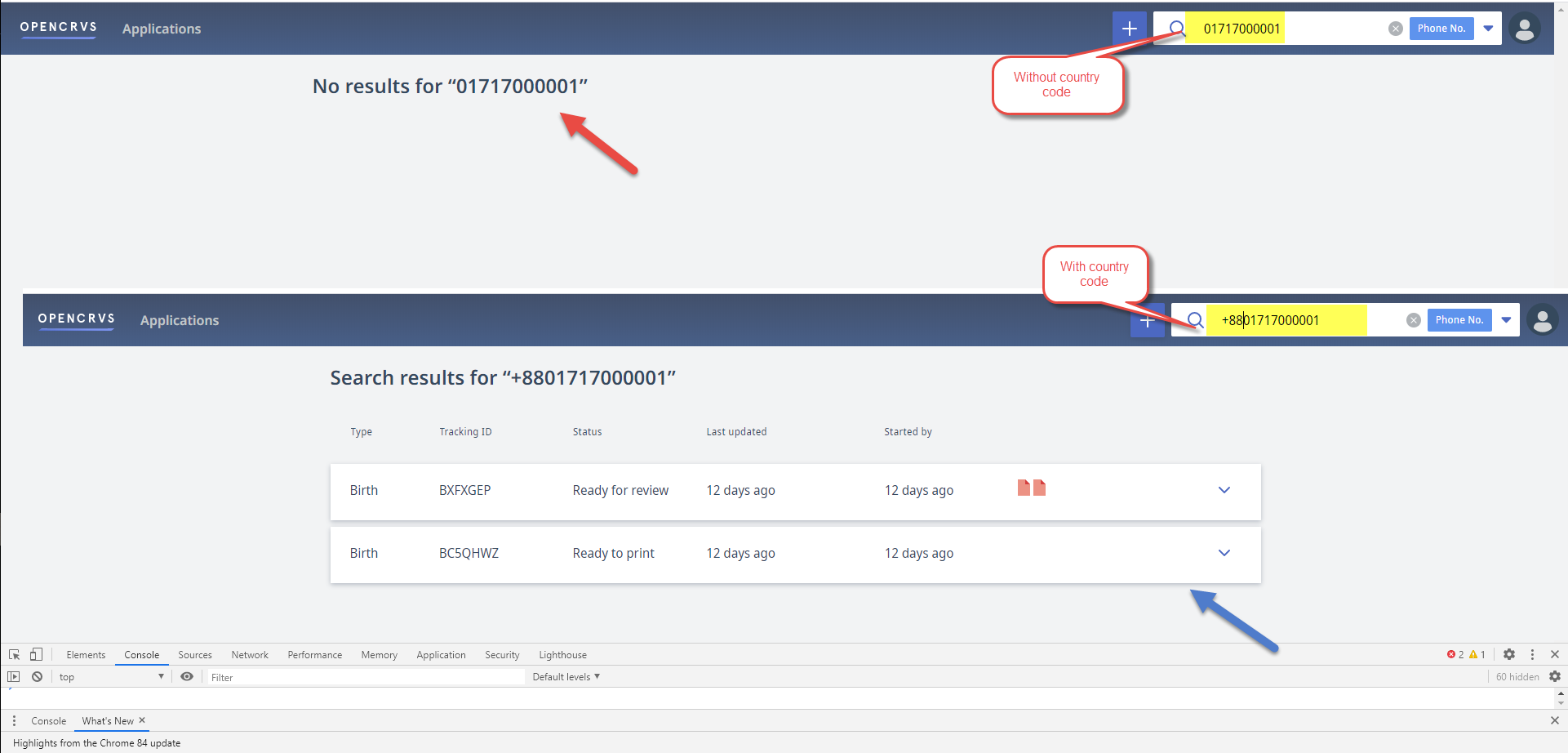Click the Applications link in the lower header
Viewport: 1568px width, 753px height.
[180, 320]
